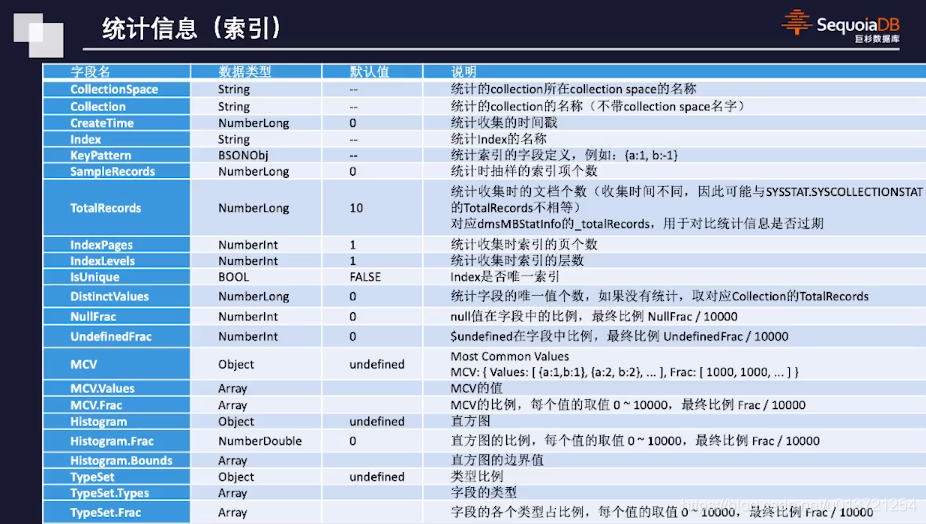
Task: Click 'Object' type in MCV row
Action: pyautogui.click(x=236, y=364)
